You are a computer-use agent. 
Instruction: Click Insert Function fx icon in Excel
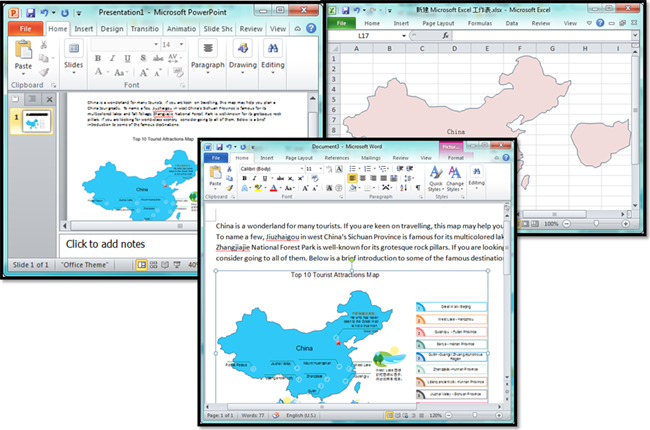coord(445,36)
